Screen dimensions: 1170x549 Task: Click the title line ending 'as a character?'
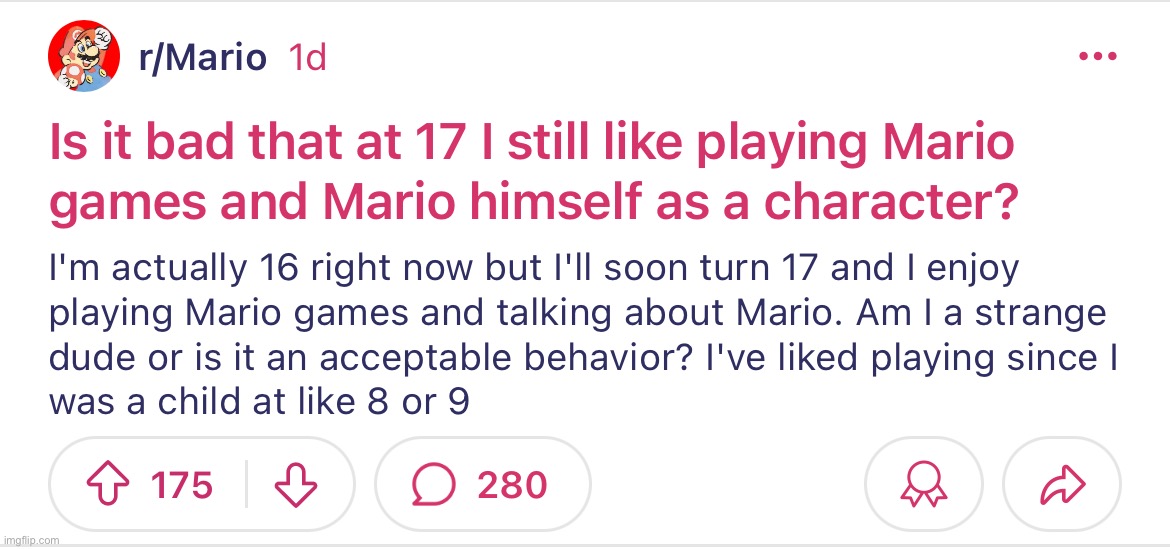click(529, 200)
